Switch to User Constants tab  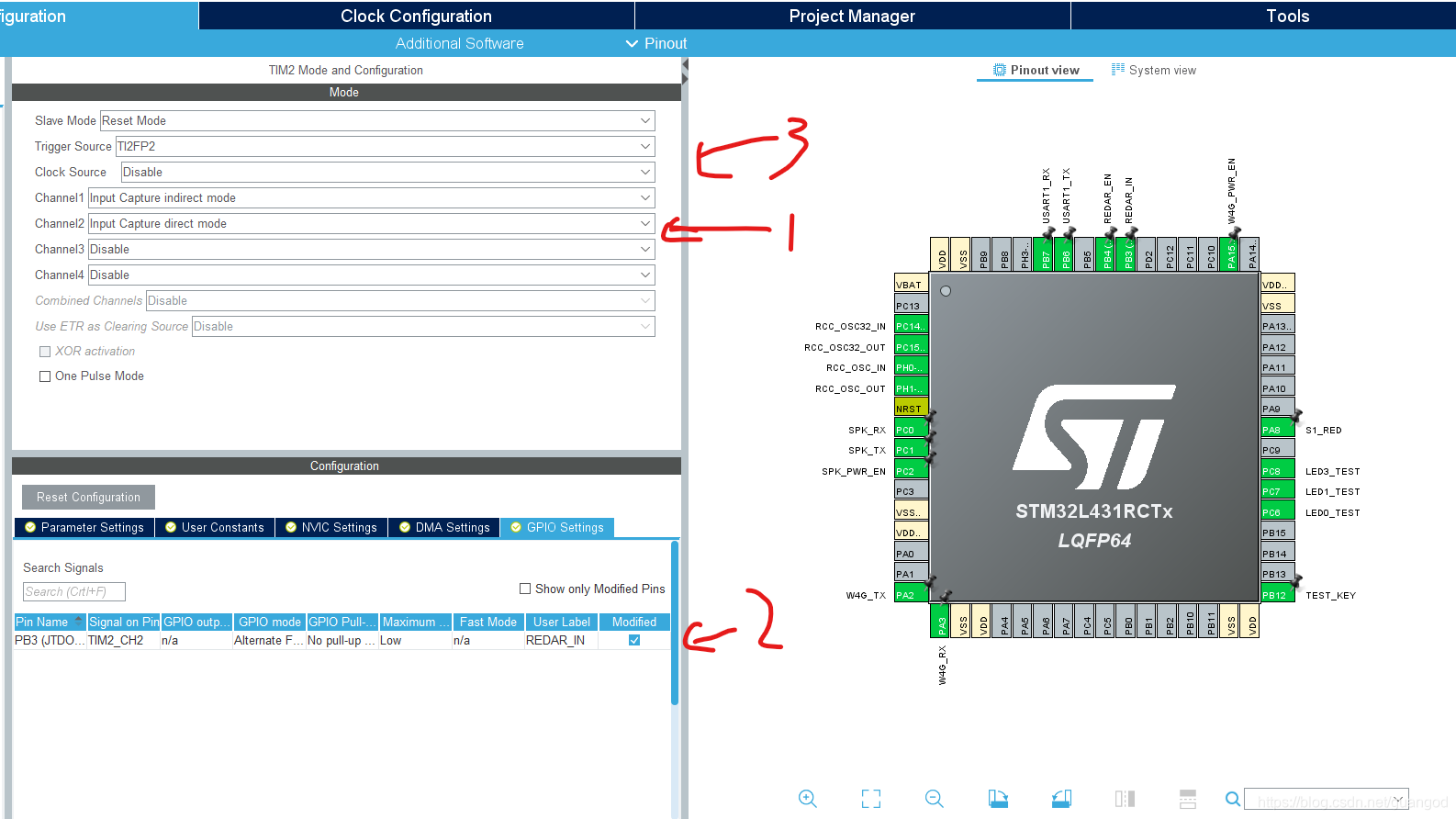click(x=215, y=528)
